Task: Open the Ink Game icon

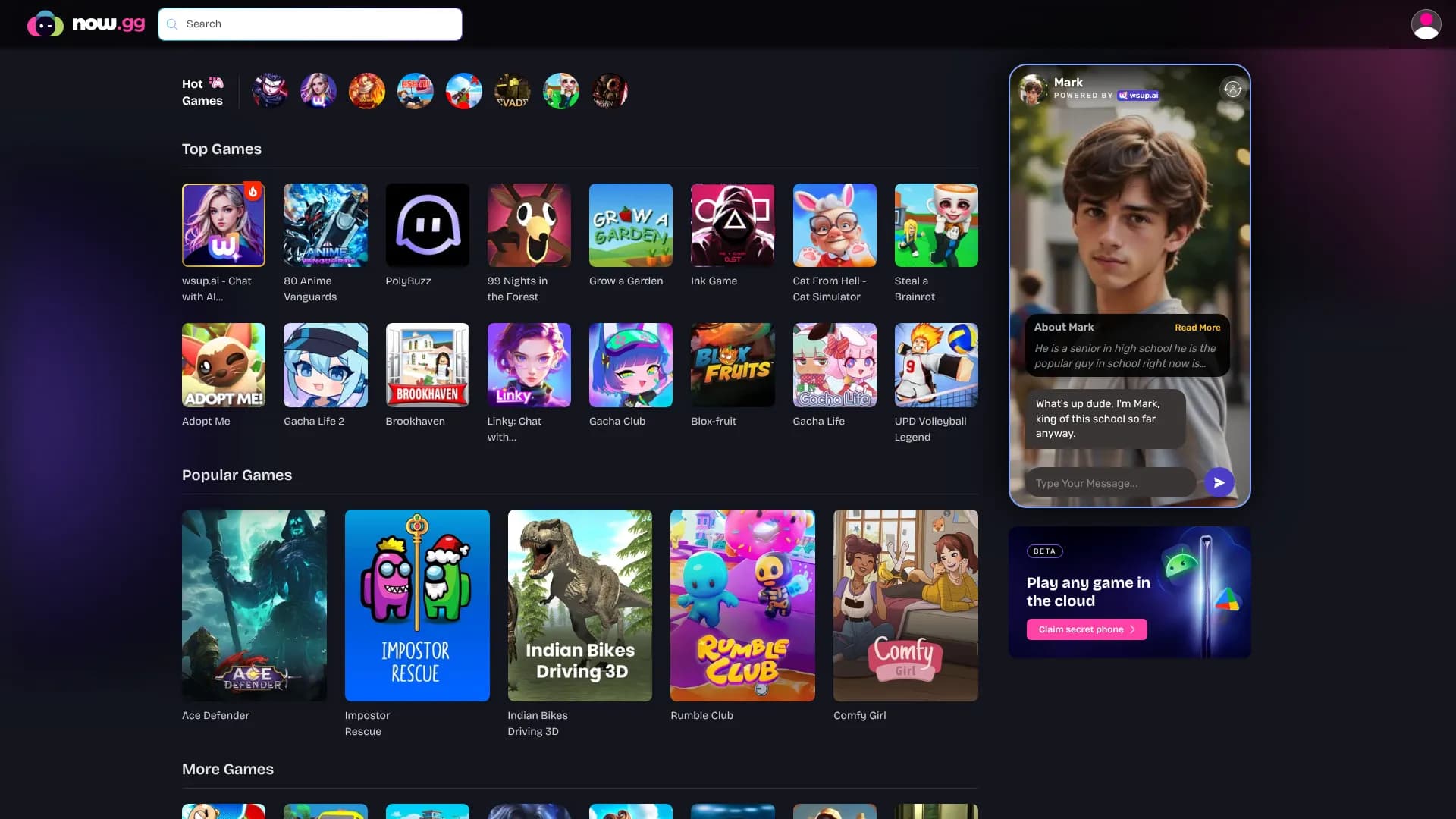Action: pos(733,225)
